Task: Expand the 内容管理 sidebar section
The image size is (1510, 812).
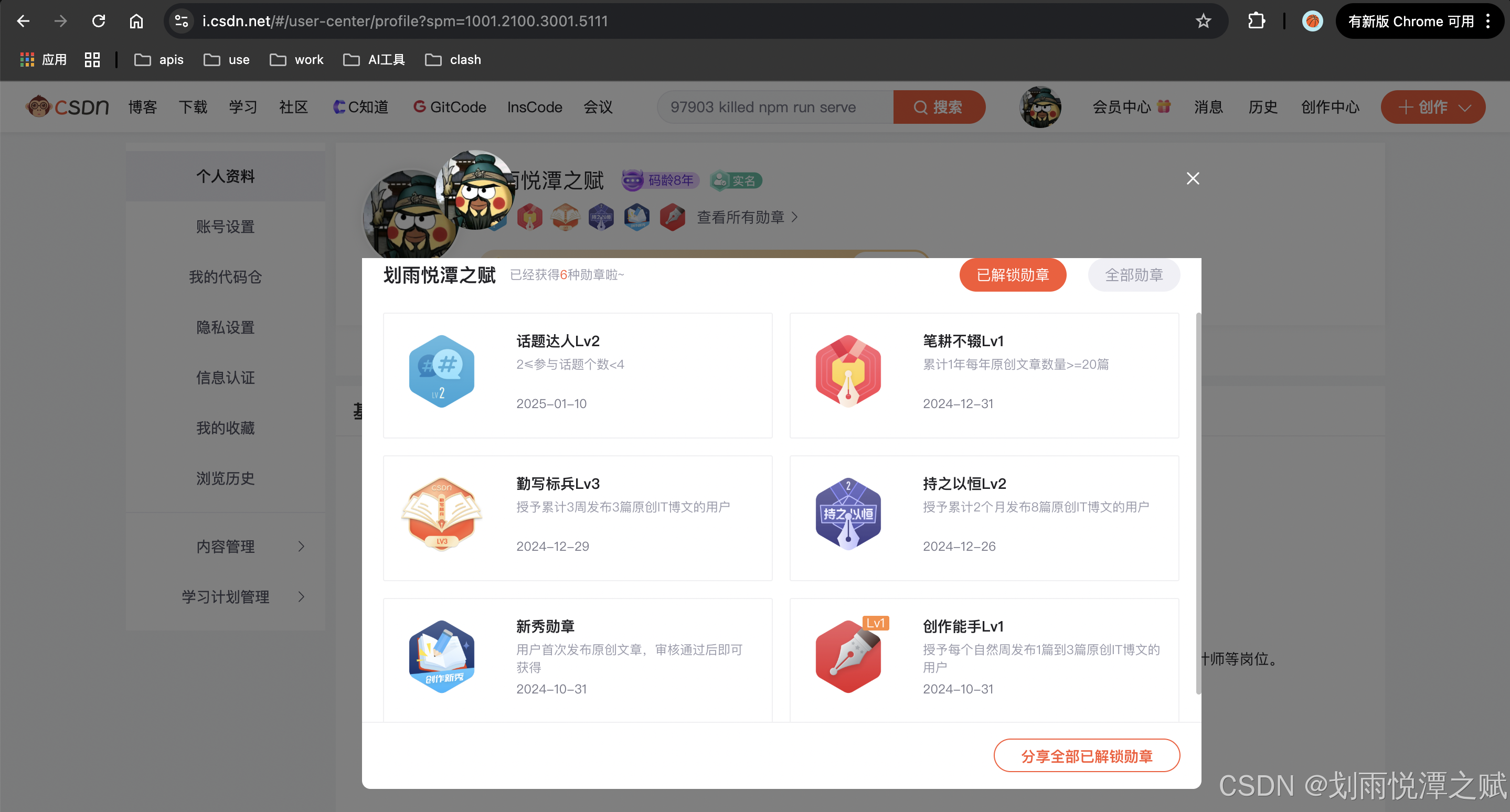Action: 226,546
